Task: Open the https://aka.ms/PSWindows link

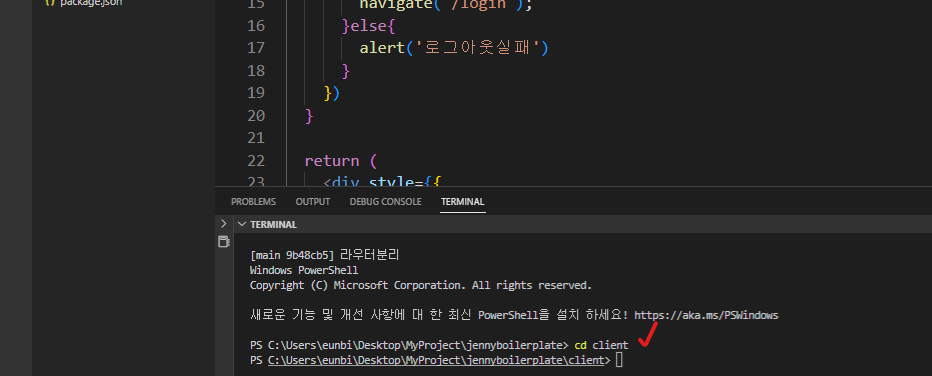Action: 706,315
